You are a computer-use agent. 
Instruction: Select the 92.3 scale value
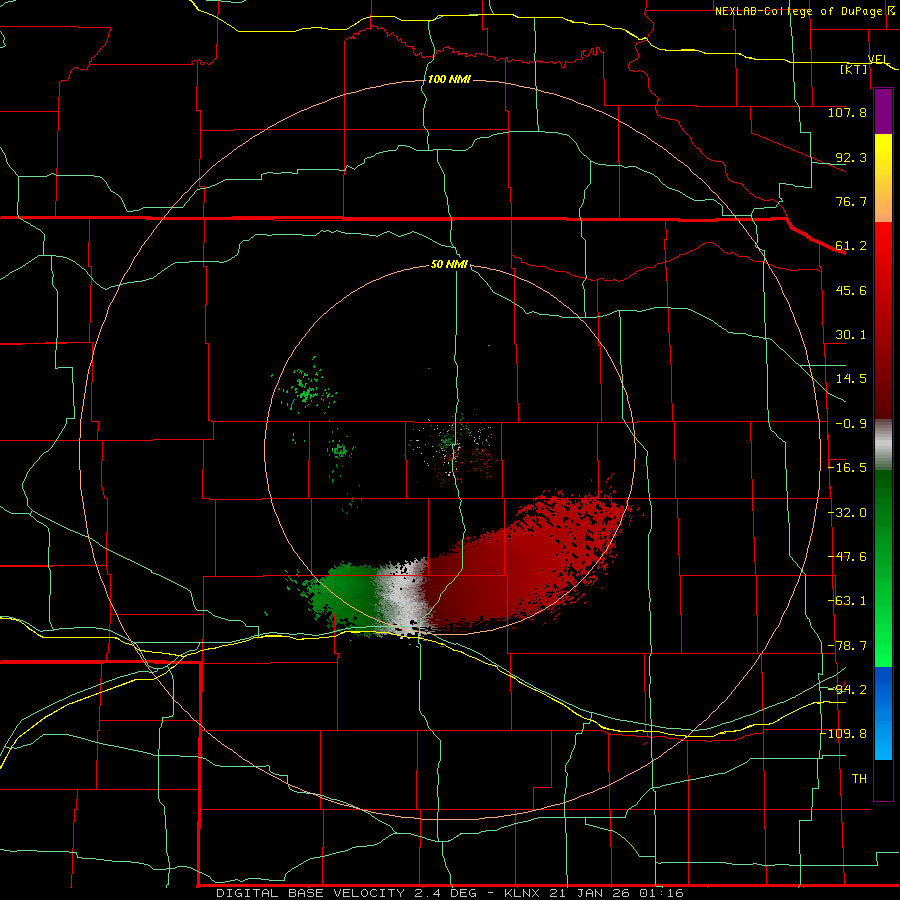click(851, 157)
